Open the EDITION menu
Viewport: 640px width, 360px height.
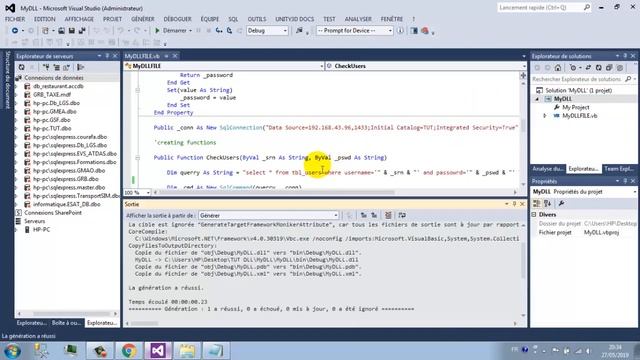(44, 19)
